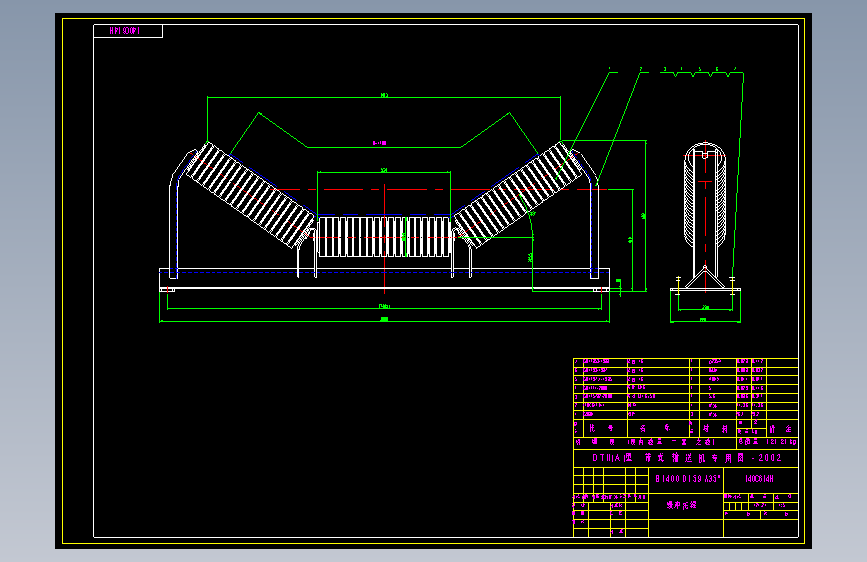Image resolution: width=867 pixels, height=562 pixels.
Task: Click the mirrored drawing number box at top-left
Action: coord(128,31)
